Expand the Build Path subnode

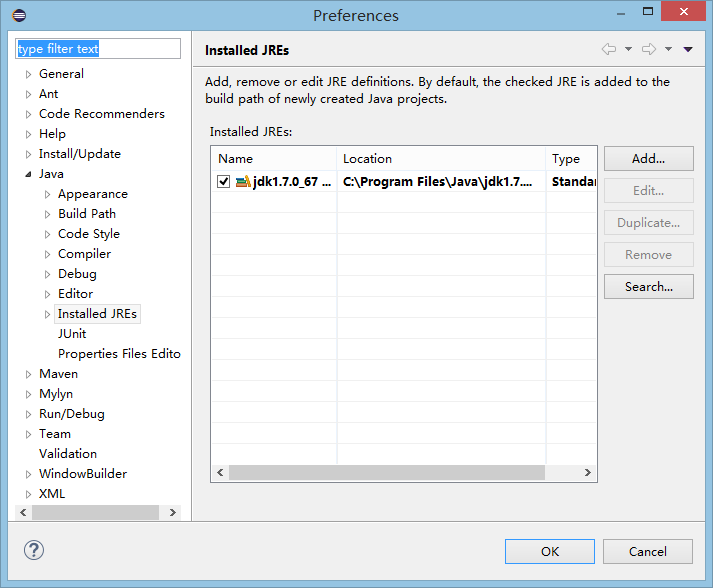coord(47,214)
